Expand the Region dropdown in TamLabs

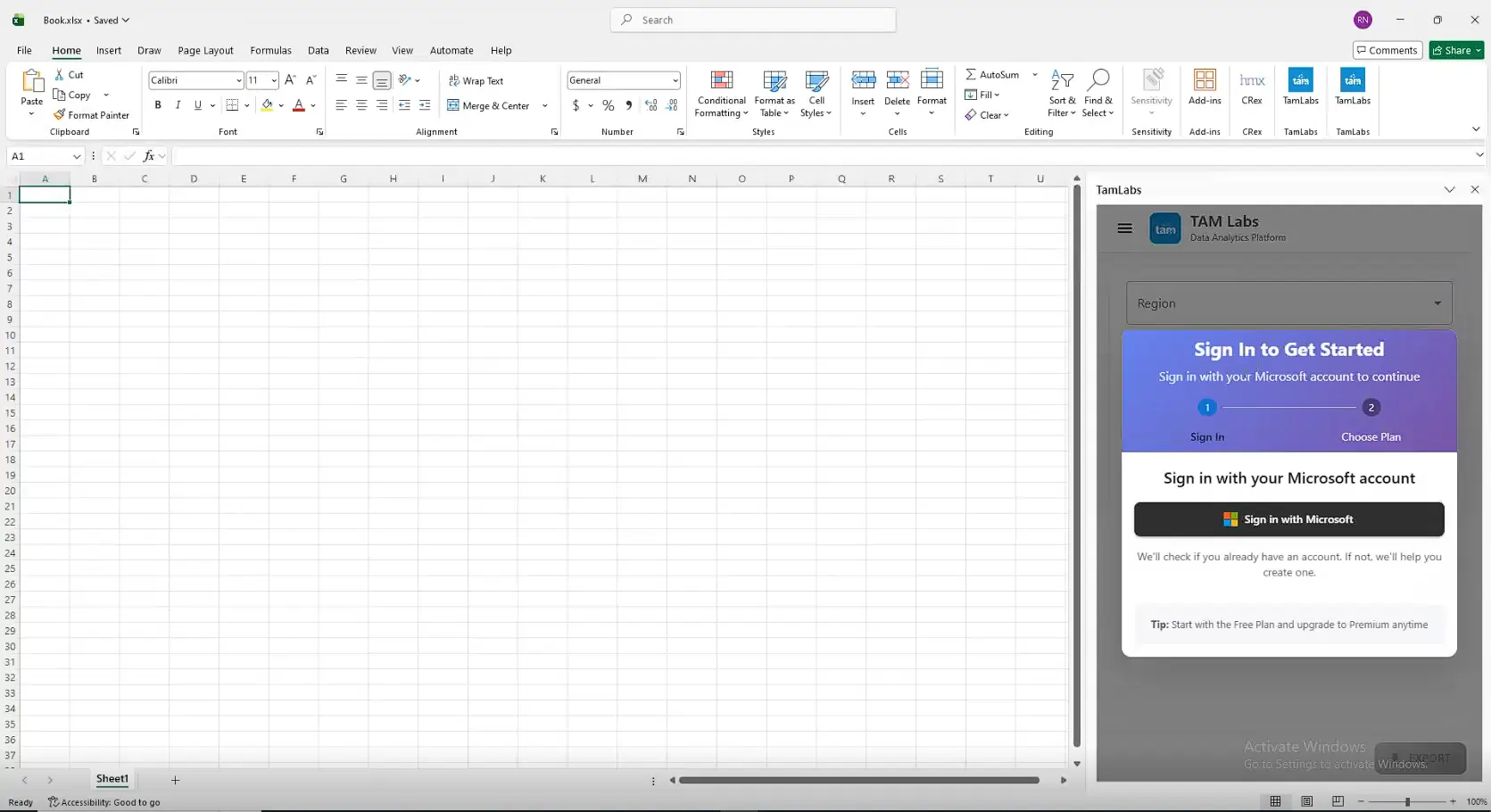point(1288,303)
